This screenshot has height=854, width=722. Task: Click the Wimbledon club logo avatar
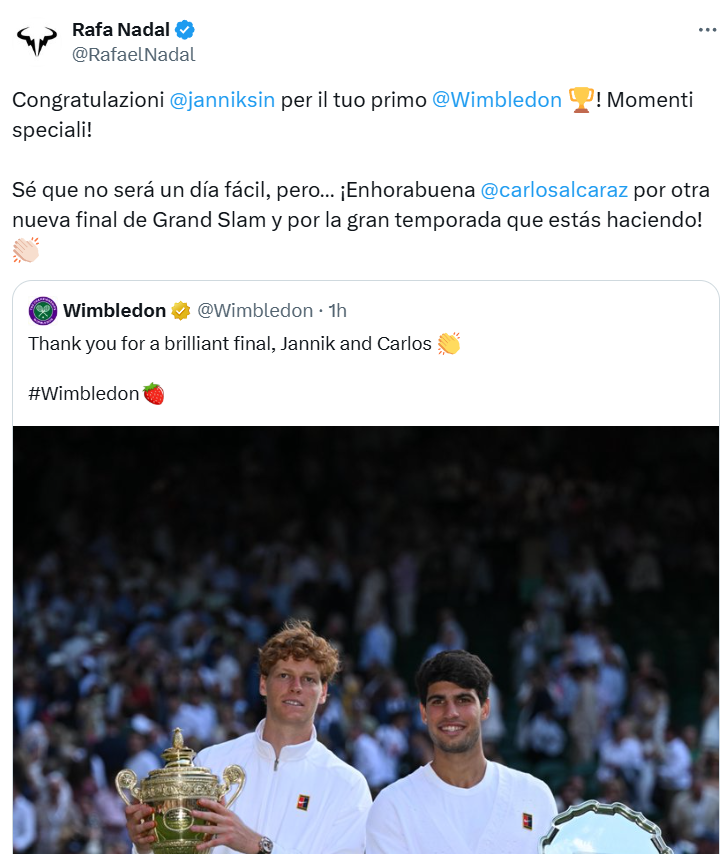point(43,311)
